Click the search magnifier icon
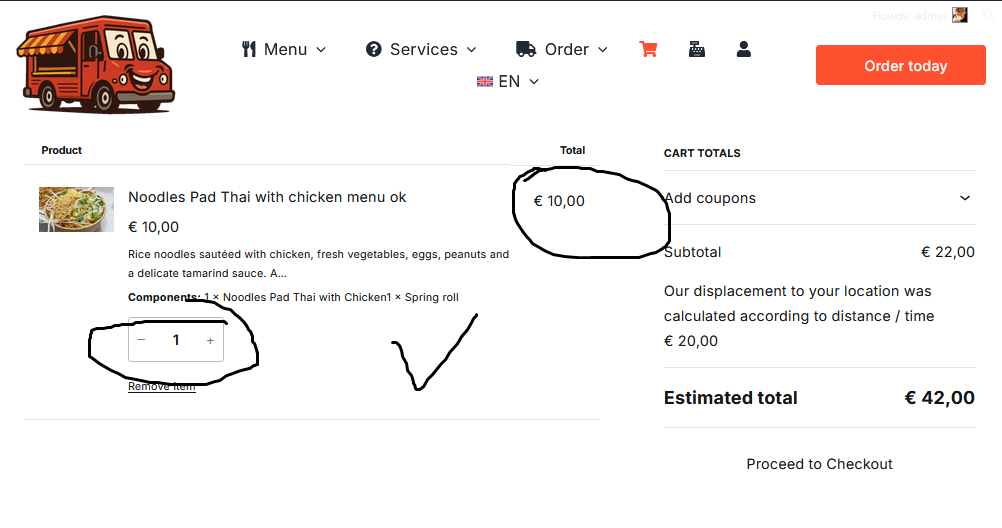The height and width of the screenshot is (528, 1002). 988,15
